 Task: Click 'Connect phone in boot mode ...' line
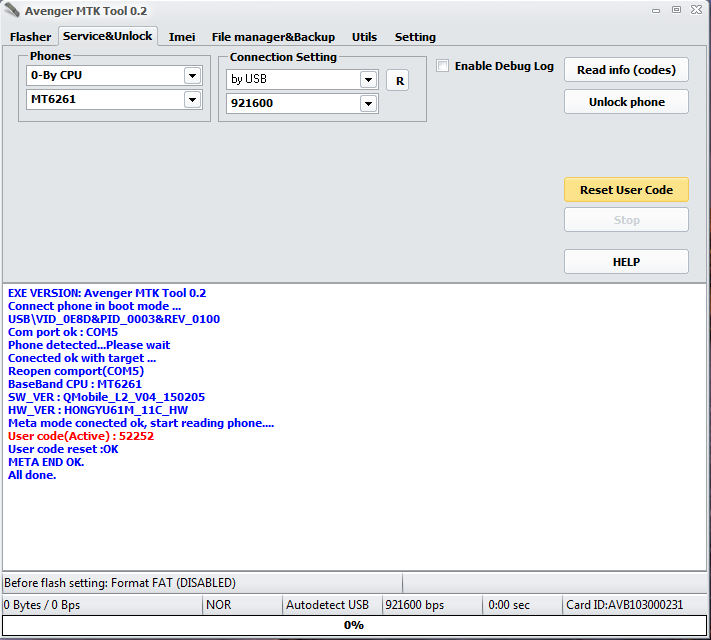94,306
